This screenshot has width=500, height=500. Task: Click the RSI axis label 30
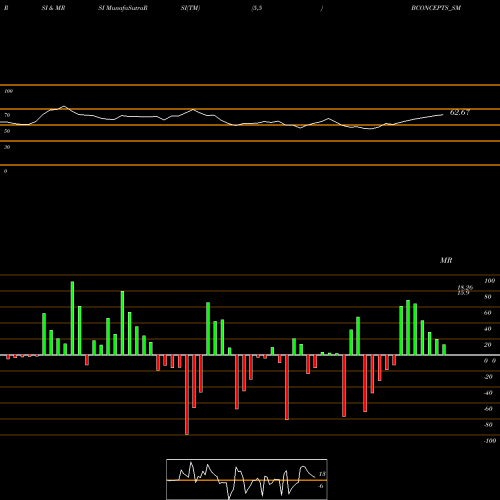[7, 147]
